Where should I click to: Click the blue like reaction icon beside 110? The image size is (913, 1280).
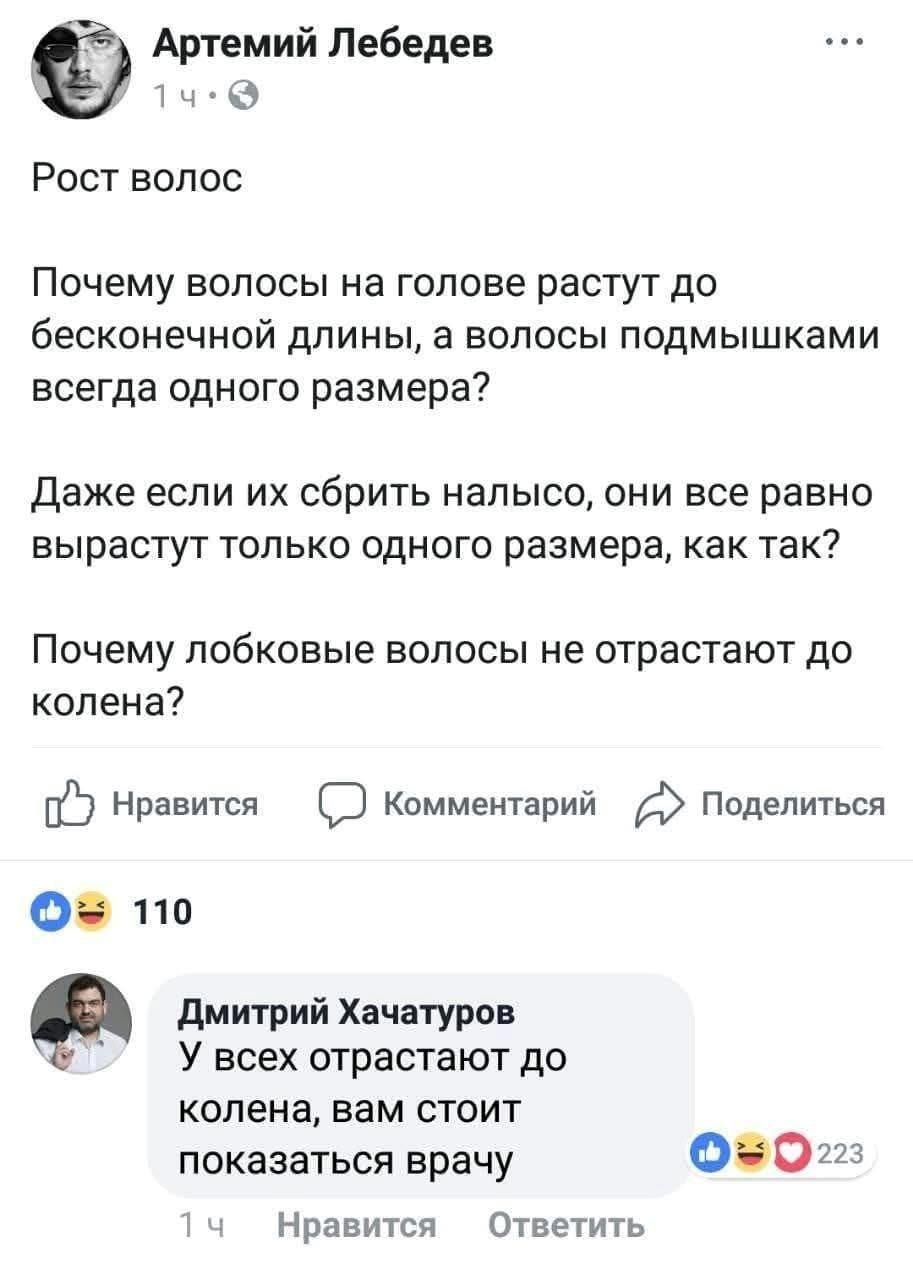(x=52, y=910)
